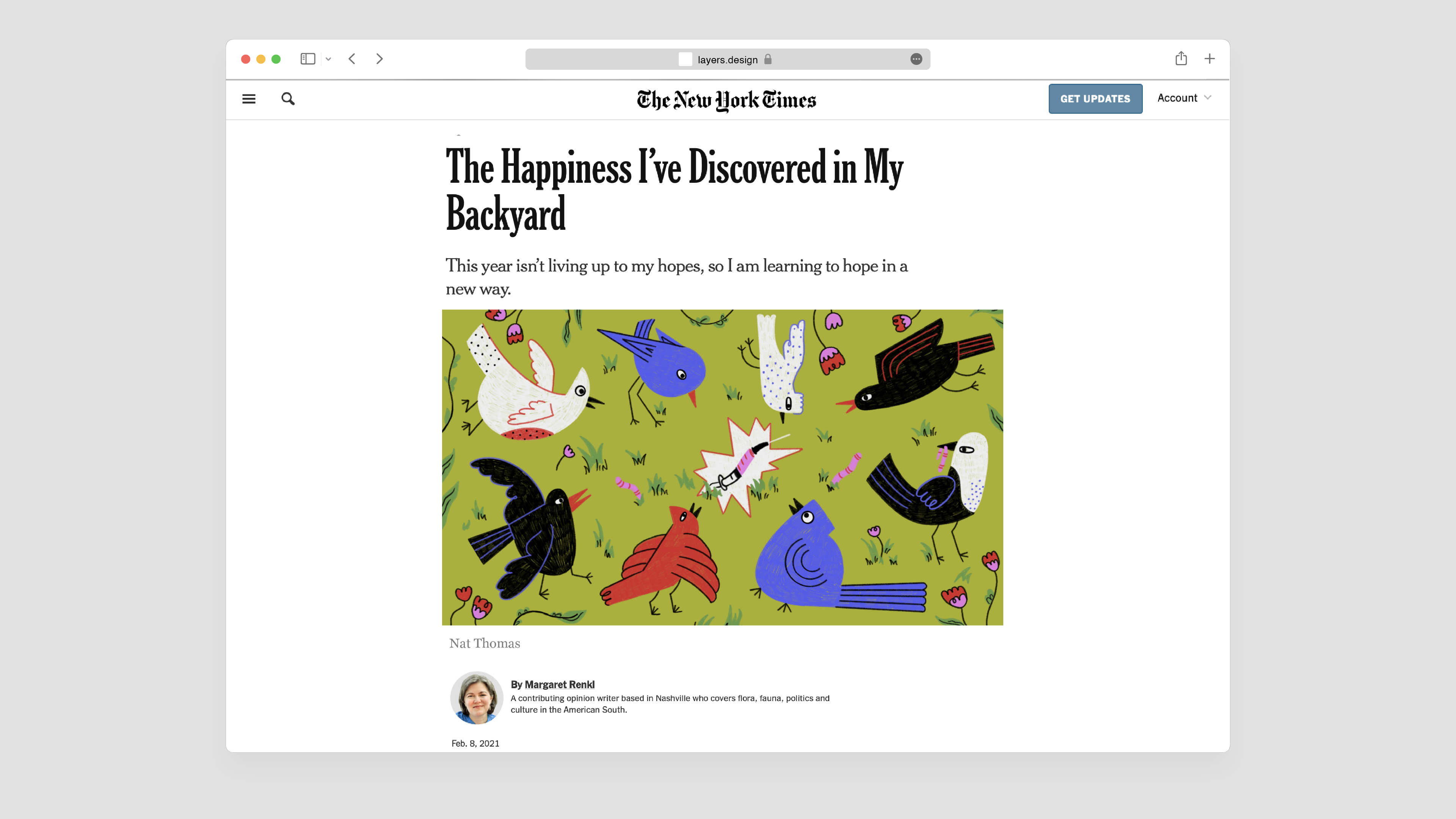Click Margaret Renkl's author photo
Viewport: 1456px width, 819px height.
coord(477,698)
